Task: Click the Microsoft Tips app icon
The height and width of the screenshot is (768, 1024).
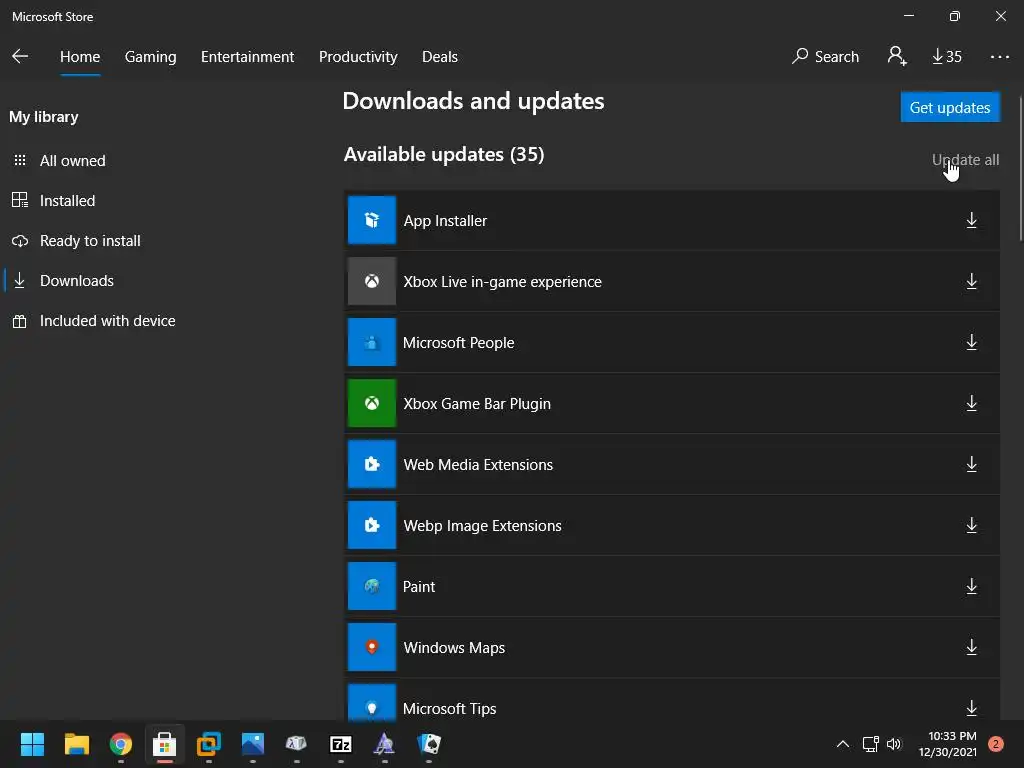Action: [x=372, y=703]
